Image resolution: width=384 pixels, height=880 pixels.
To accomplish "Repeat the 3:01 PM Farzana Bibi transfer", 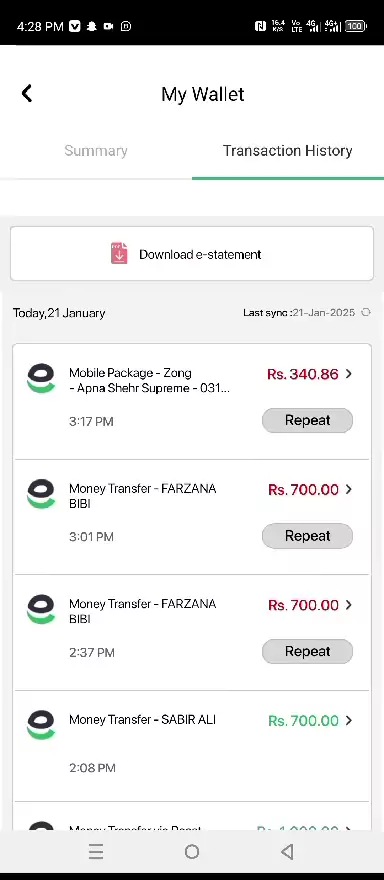I will coord(307,536).
